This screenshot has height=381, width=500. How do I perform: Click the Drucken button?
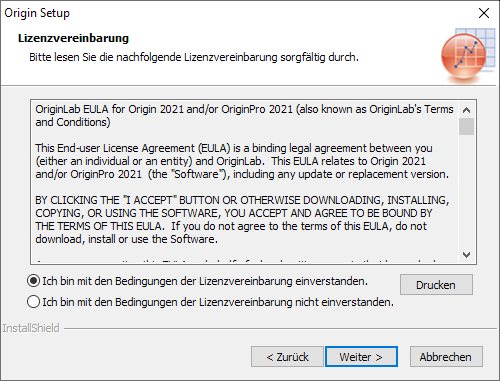436,285
